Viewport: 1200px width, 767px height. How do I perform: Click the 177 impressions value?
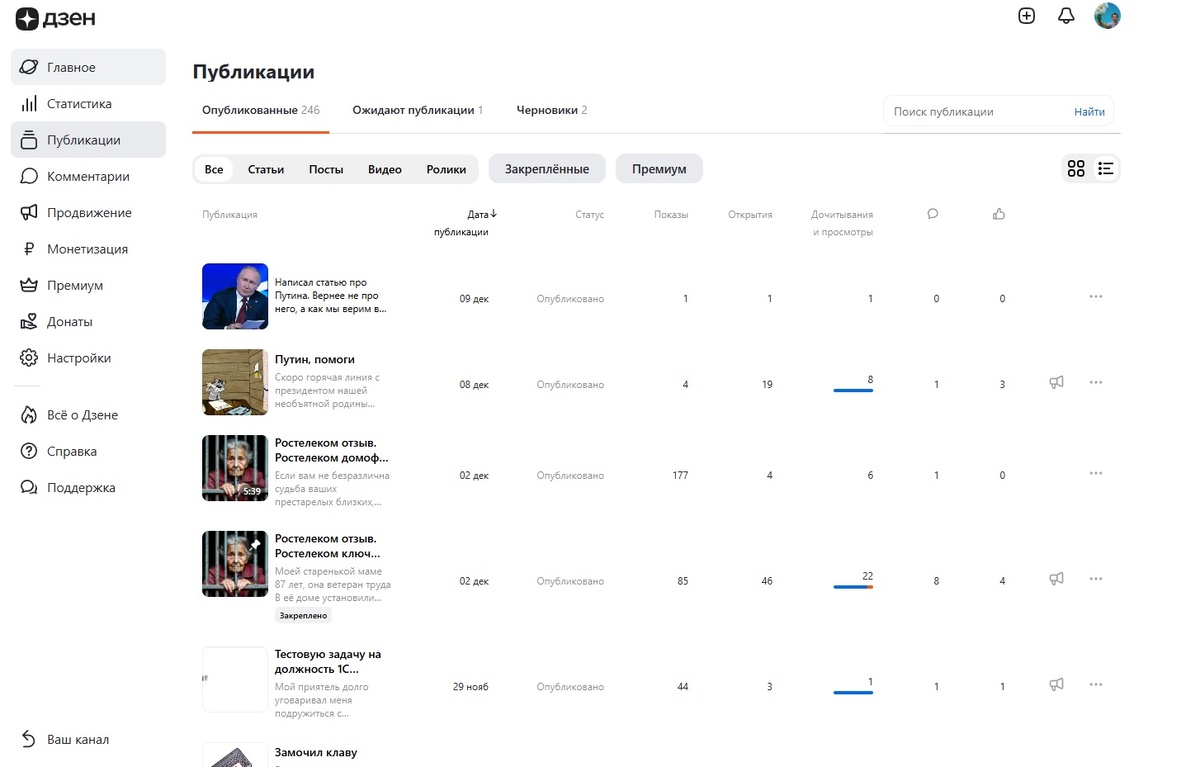pyautogui.click(x=681, y=475)
